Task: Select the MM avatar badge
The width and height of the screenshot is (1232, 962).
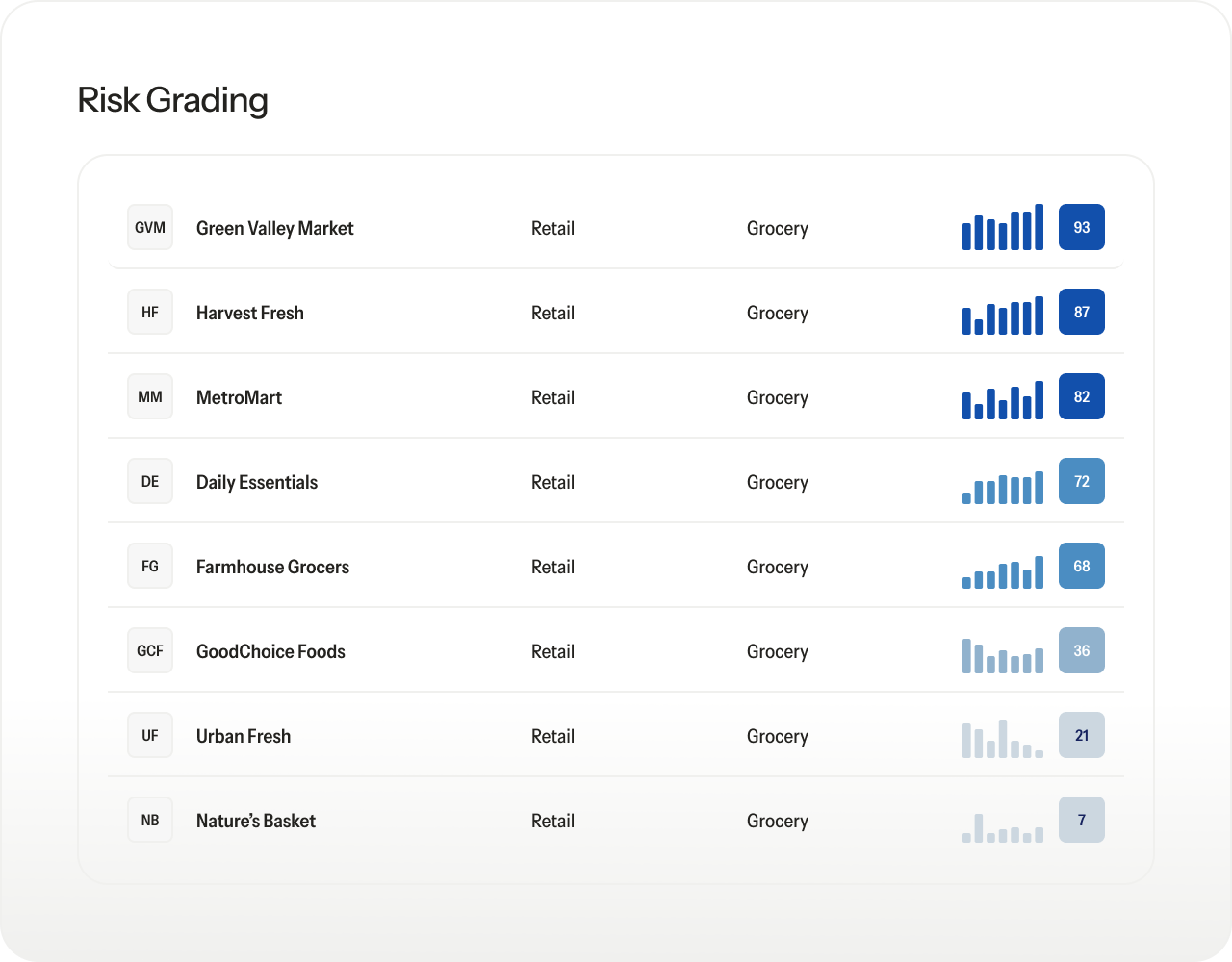Action: tap(150, 397)
